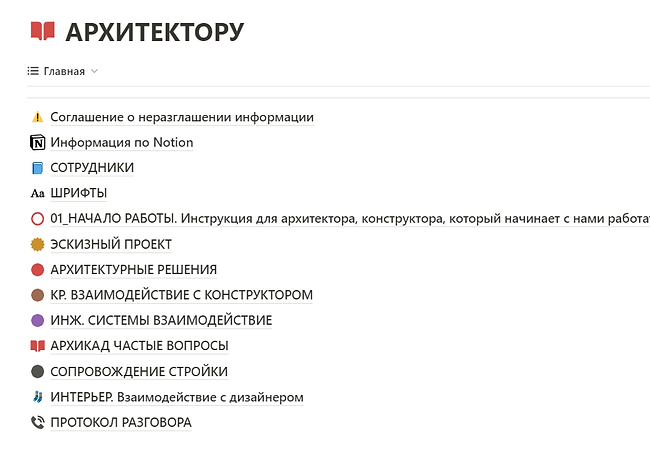Click the orange badge icon beside ЭСКИЗНЫЙ ПРОЕКТ
This screenshot has height=452, width=650.
pyautogui.click(x=38, y=244)
